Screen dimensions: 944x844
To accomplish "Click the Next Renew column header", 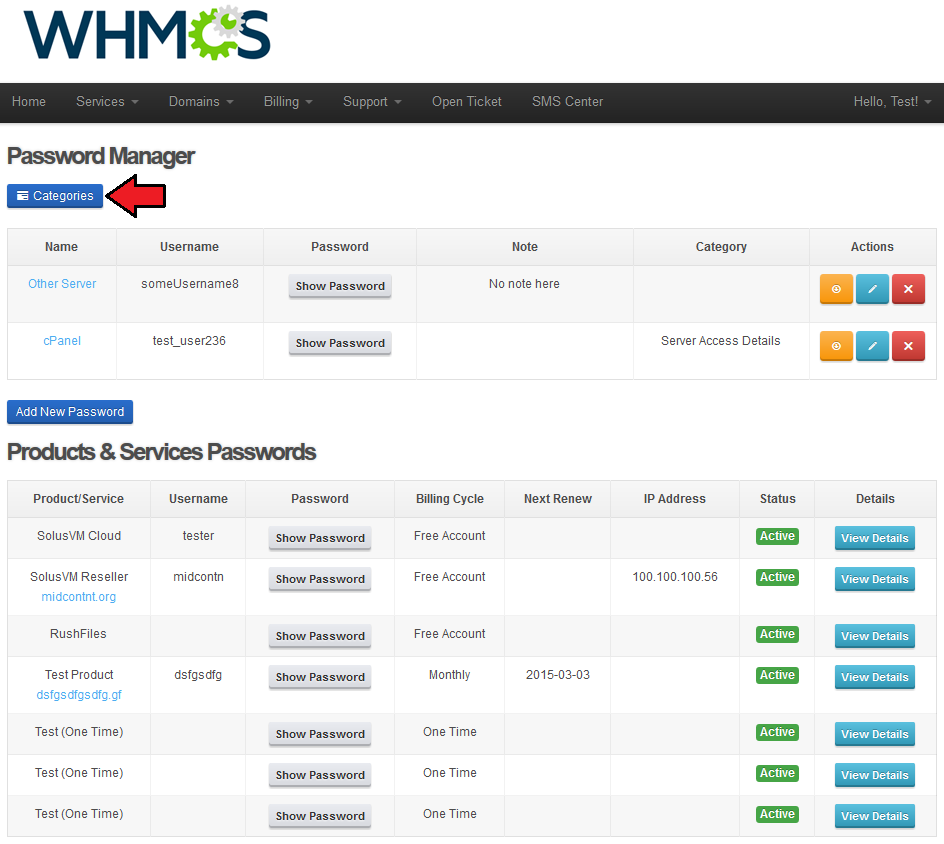I will (558, 499).
